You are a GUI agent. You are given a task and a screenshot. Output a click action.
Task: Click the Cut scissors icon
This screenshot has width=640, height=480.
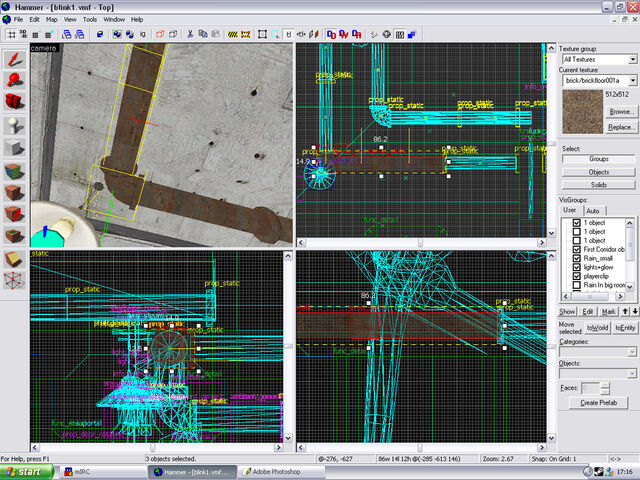[190, 35]
